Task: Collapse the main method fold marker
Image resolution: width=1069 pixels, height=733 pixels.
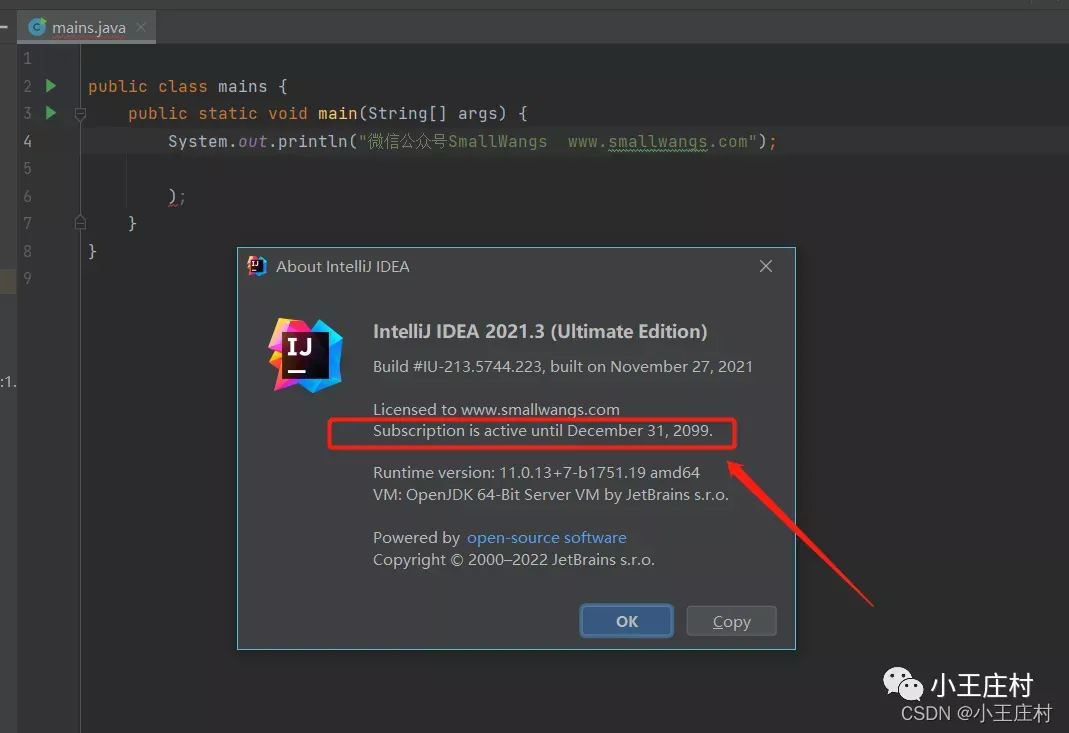Action: 80,113
